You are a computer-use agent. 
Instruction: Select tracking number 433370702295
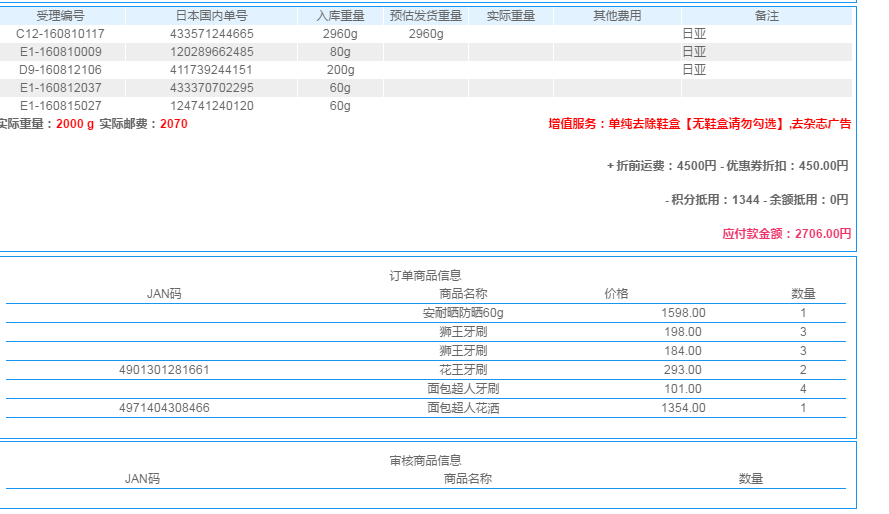211,88
